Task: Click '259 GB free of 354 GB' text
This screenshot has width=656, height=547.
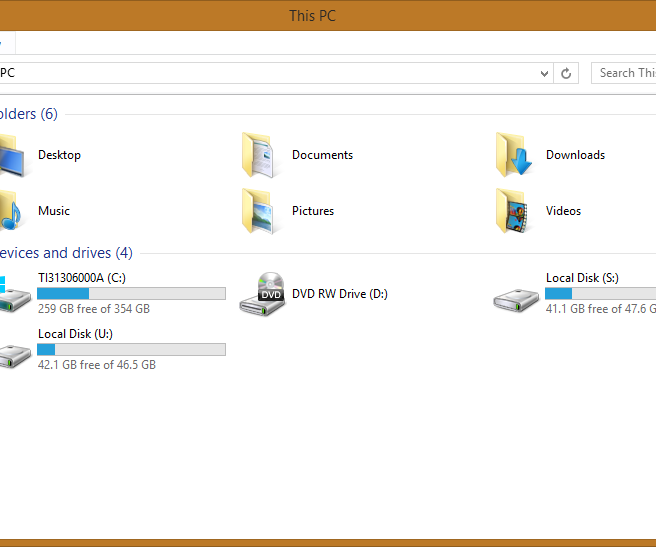Action: (x=94, y=309)
